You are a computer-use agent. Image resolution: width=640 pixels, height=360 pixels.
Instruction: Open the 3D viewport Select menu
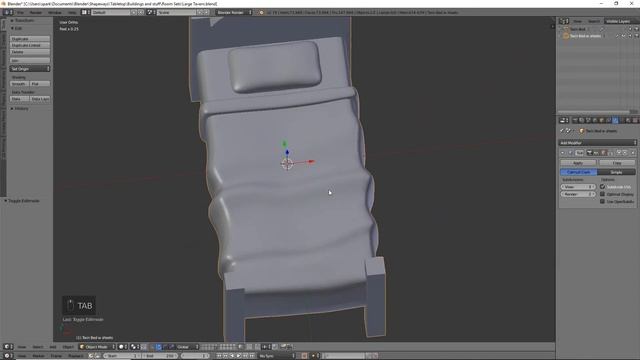pos(38,347)
